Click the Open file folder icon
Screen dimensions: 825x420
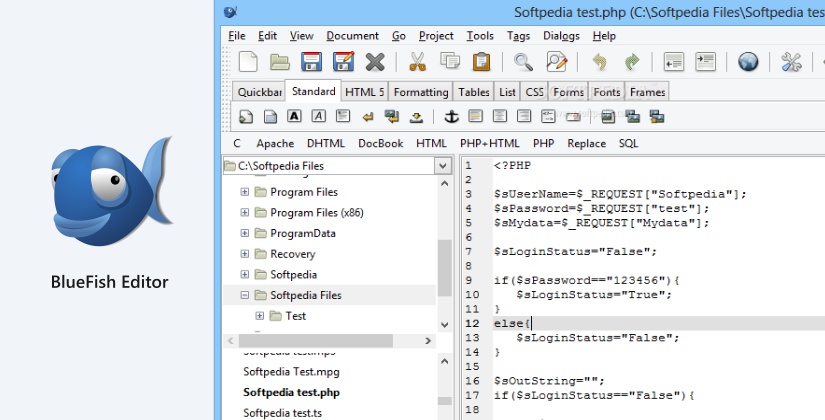coord(280,62)
